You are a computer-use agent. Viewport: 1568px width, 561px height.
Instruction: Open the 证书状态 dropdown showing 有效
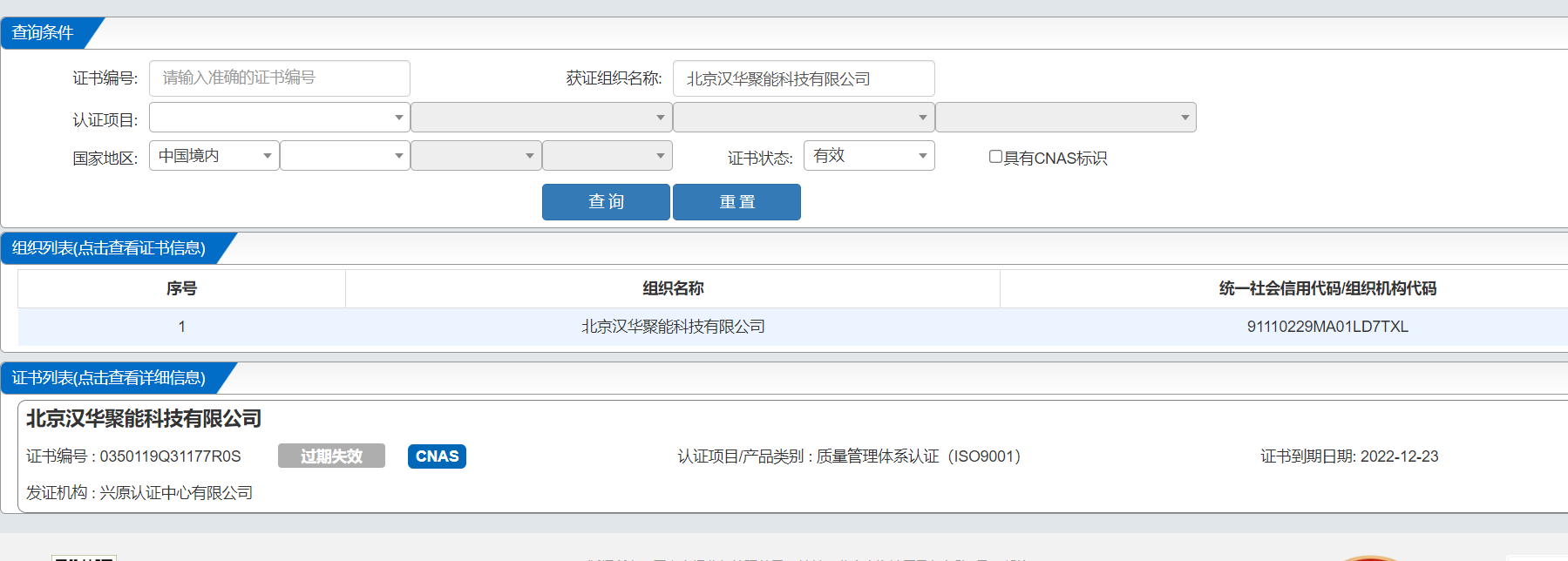pyautogui.click(x=869, y=156)
